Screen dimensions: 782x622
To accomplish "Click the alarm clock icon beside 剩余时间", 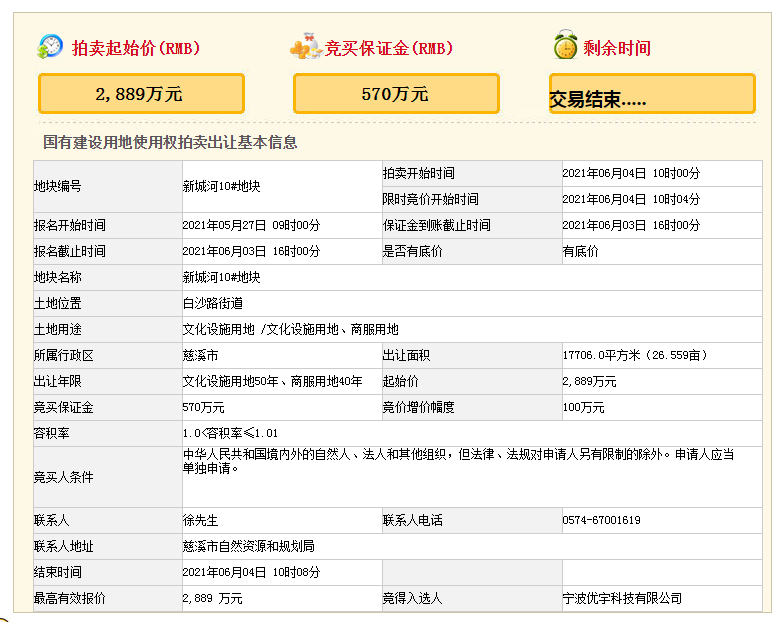I will click(x=565, y=44).
